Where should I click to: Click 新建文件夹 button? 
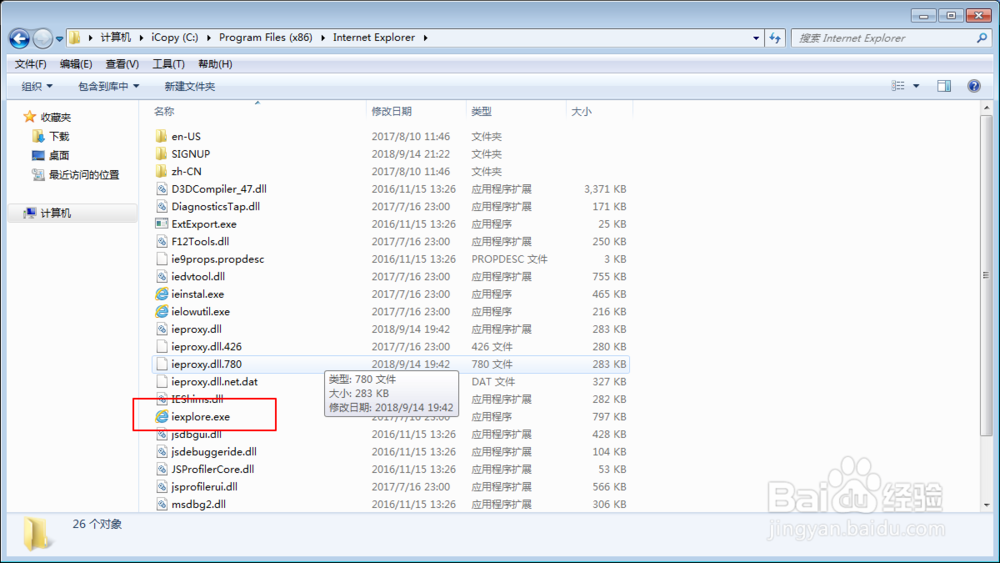click(x=189, y=86)
